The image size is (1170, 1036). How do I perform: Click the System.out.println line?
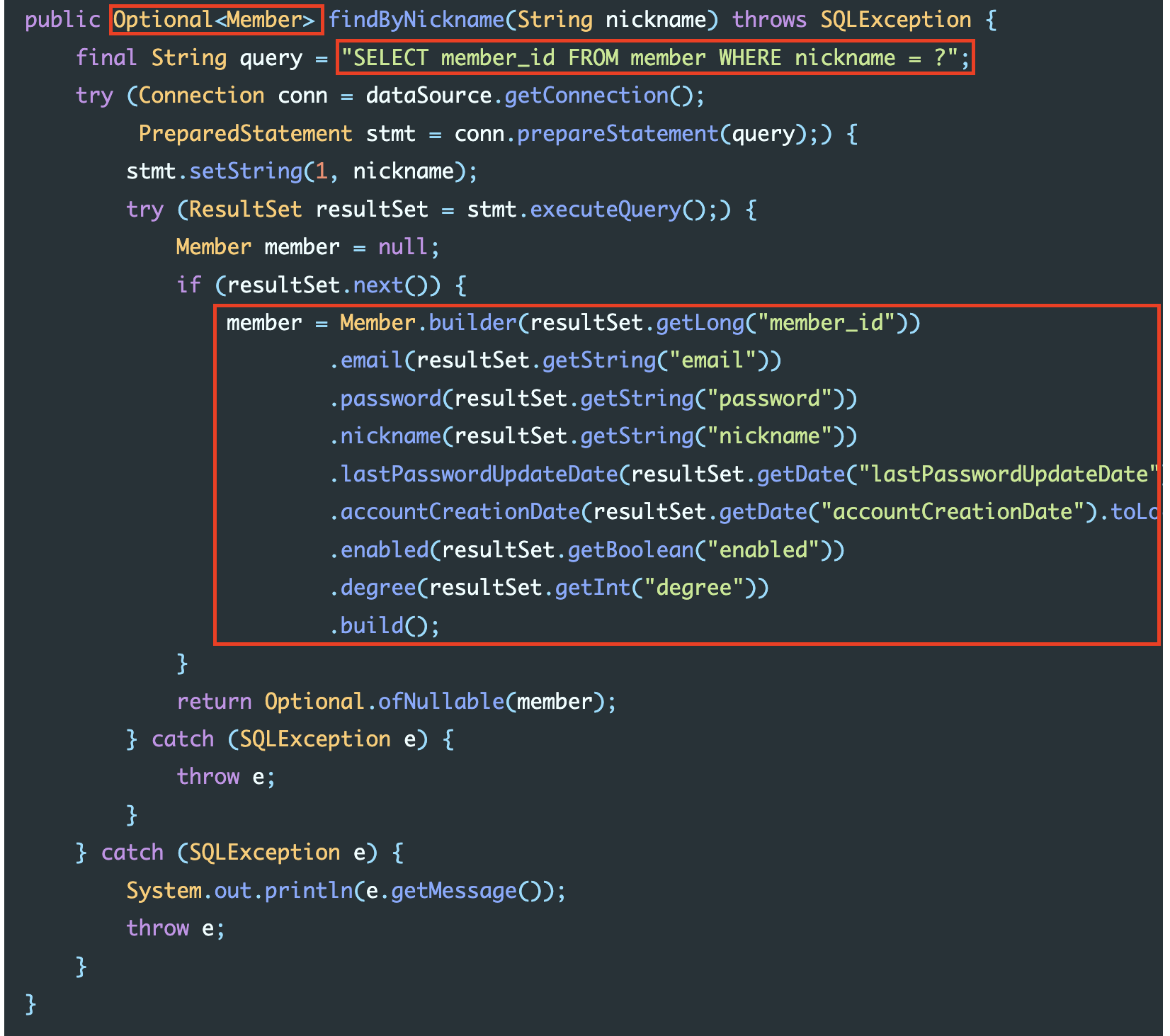pos(346,891)
